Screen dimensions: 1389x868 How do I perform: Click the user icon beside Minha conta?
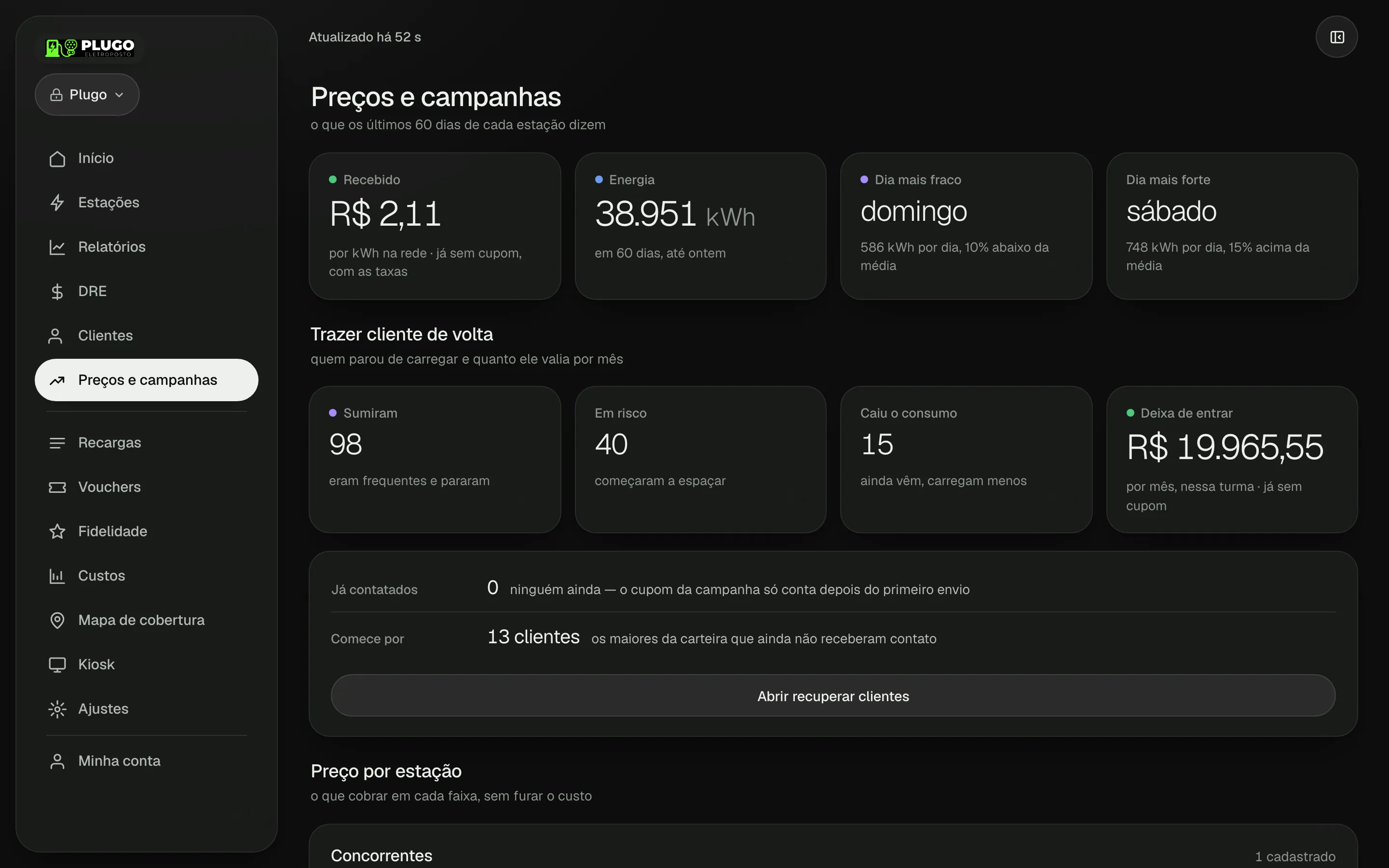(x=57, y=761)
